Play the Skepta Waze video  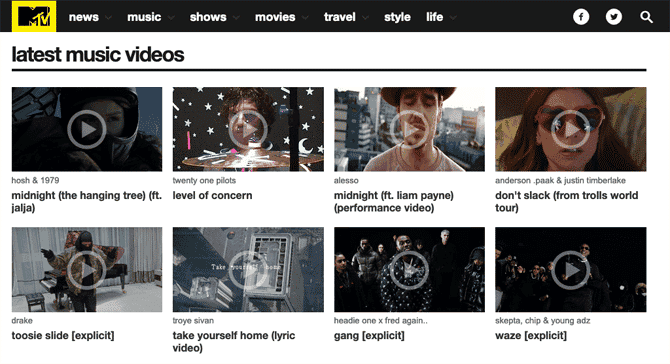(570, 270)
